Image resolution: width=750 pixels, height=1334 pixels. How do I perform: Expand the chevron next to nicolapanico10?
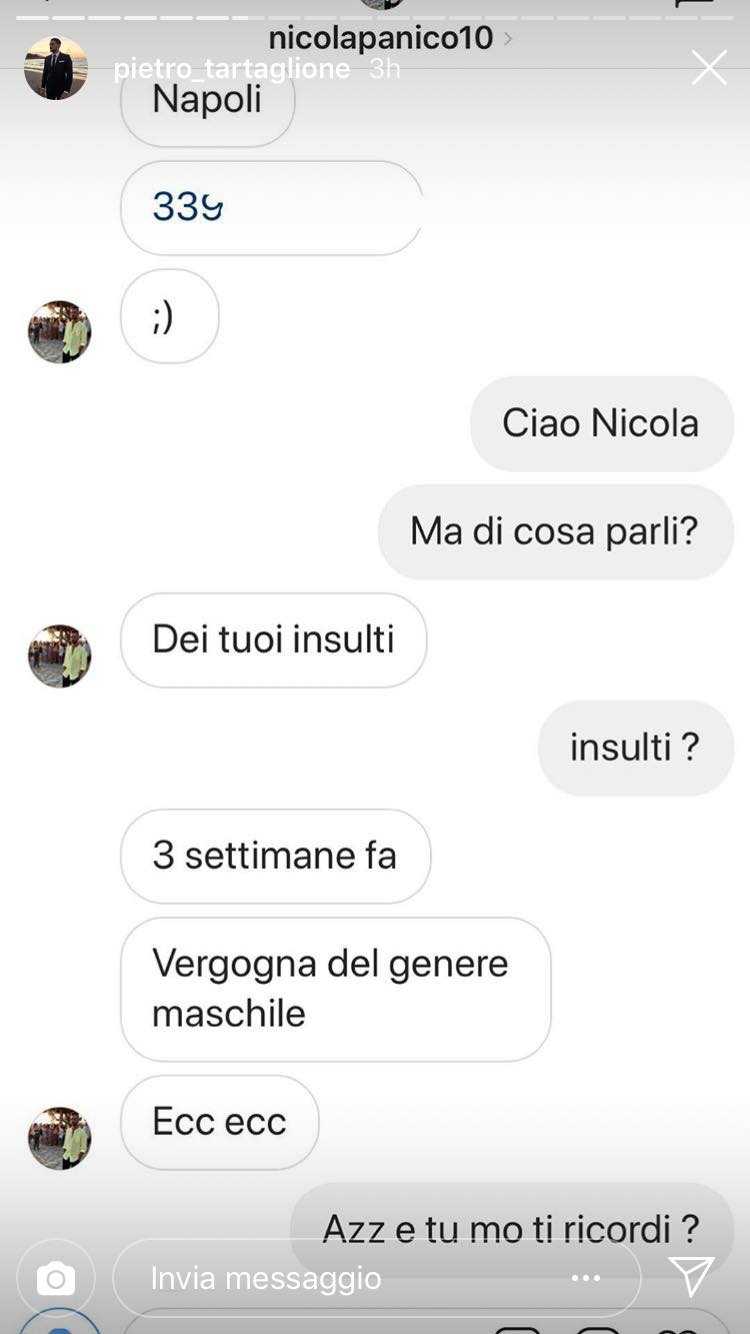(508, 39)
